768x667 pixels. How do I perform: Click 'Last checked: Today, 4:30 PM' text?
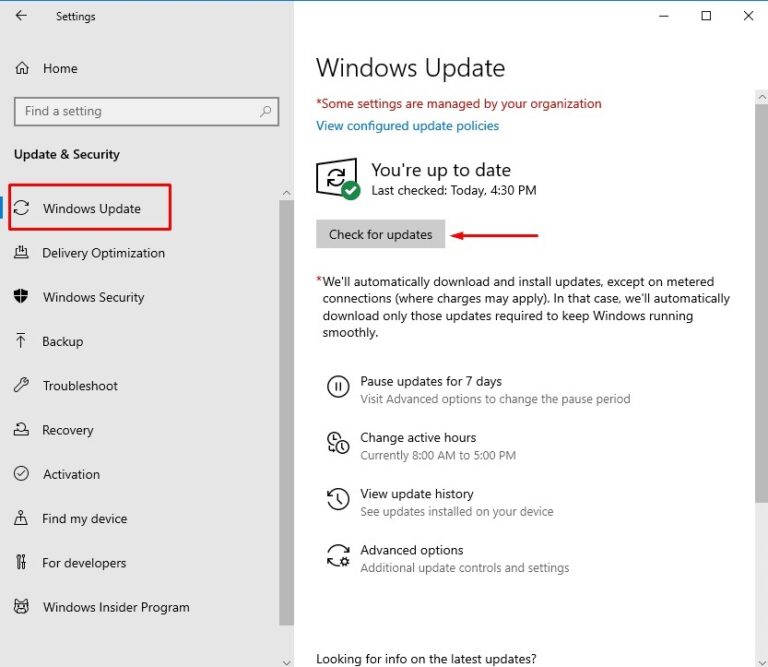click(454, 190)
